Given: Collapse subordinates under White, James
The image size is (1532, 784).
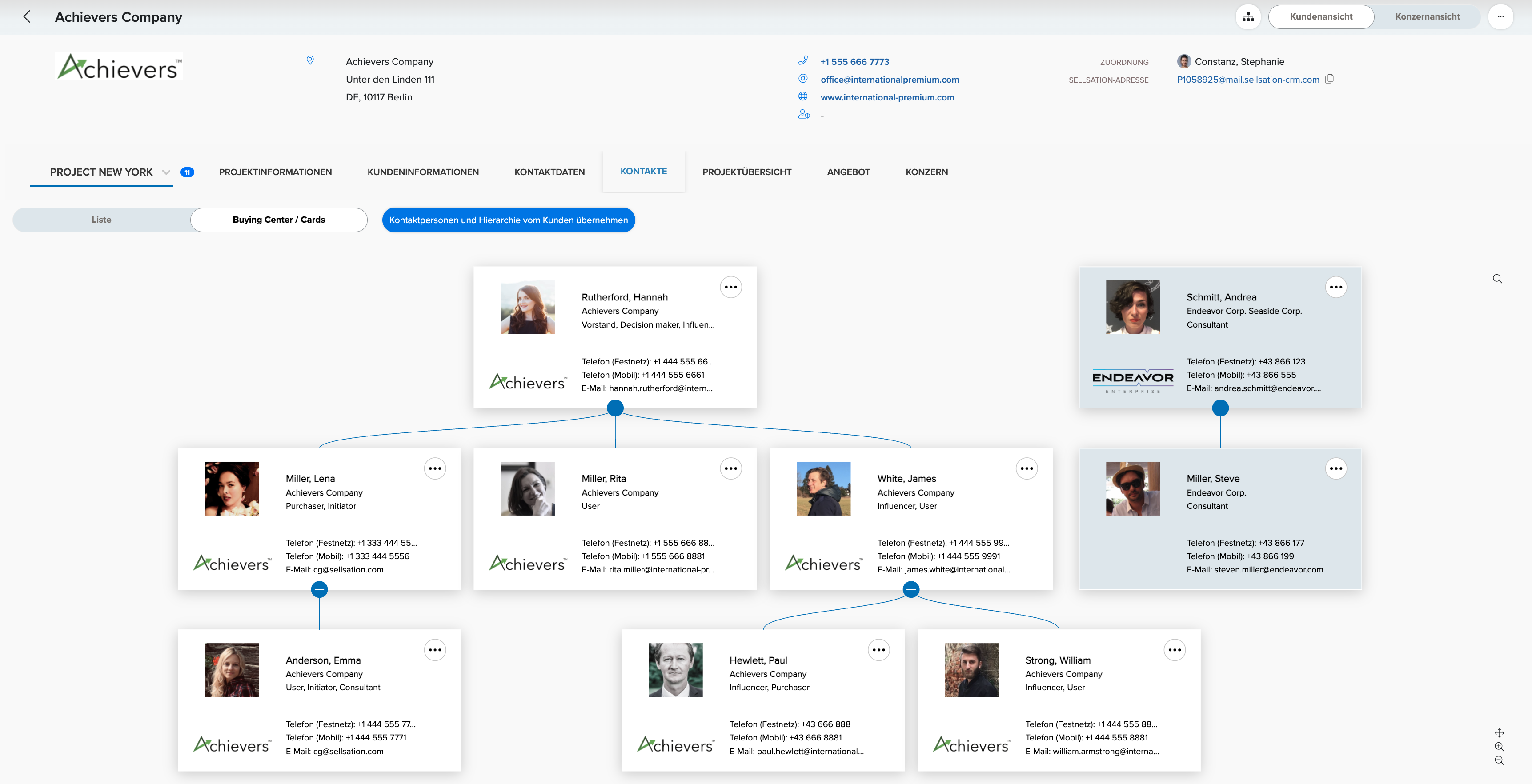Looking at the screenshot, I should [911, 589].
